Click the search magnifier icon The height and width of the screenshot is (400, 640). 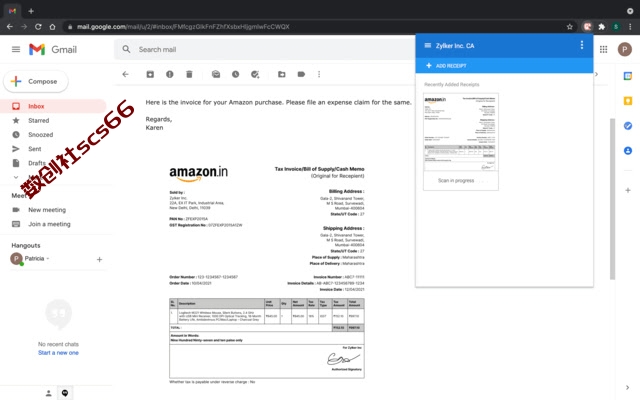tap(127, 49)
